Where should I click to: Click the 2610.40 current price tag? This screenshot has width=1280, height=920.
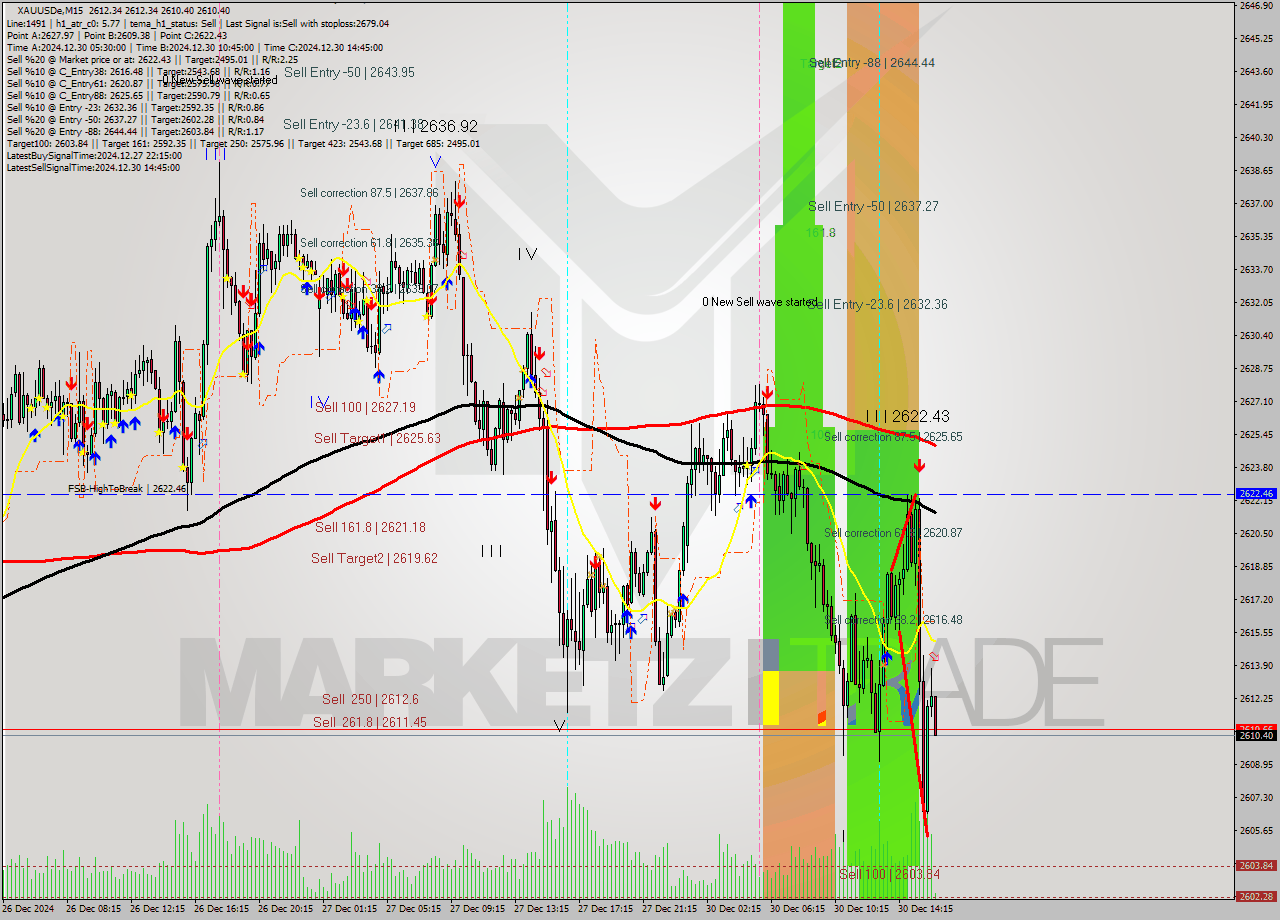click(1256, 735)
